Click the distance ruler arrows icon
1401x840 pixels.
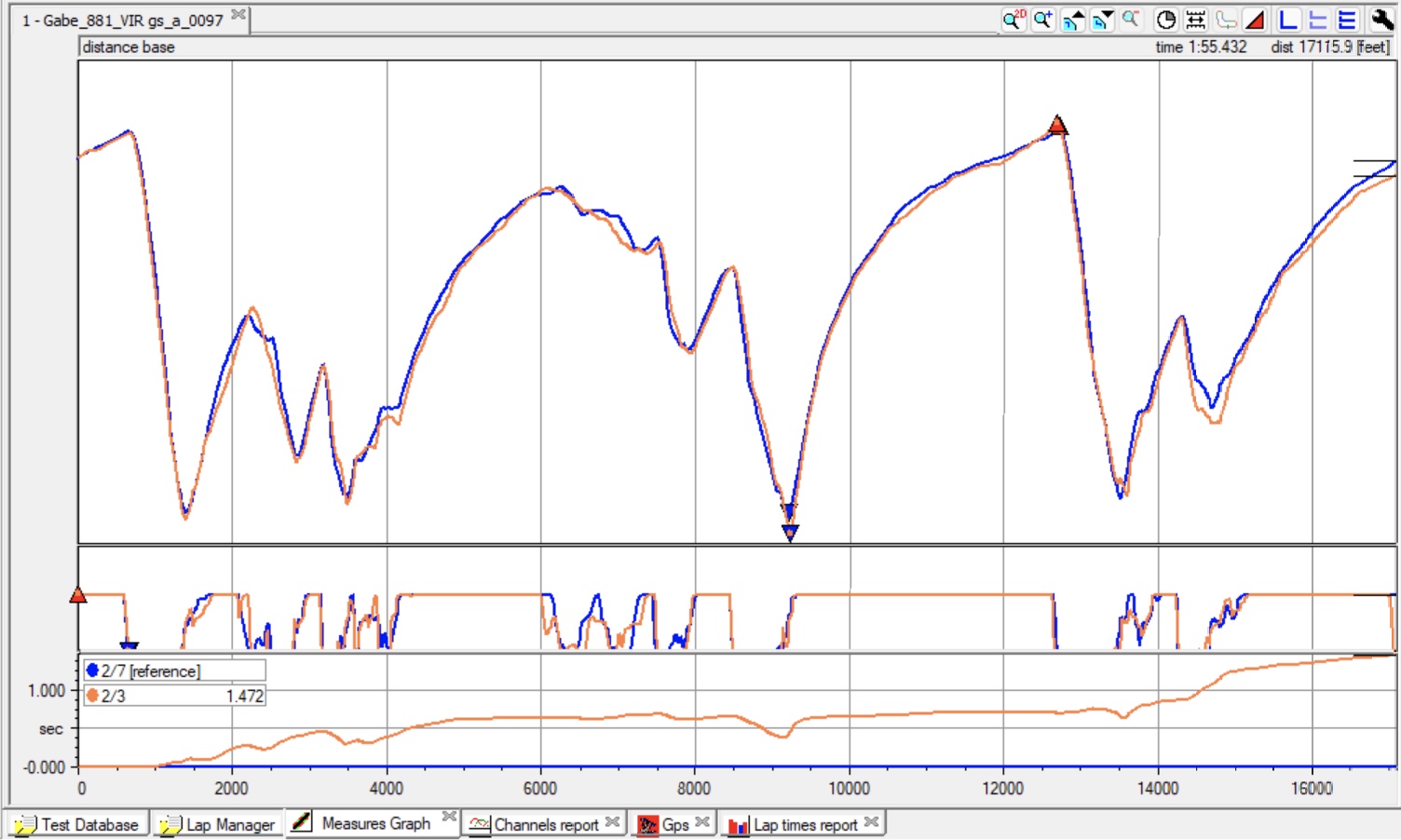point(1195,20)
